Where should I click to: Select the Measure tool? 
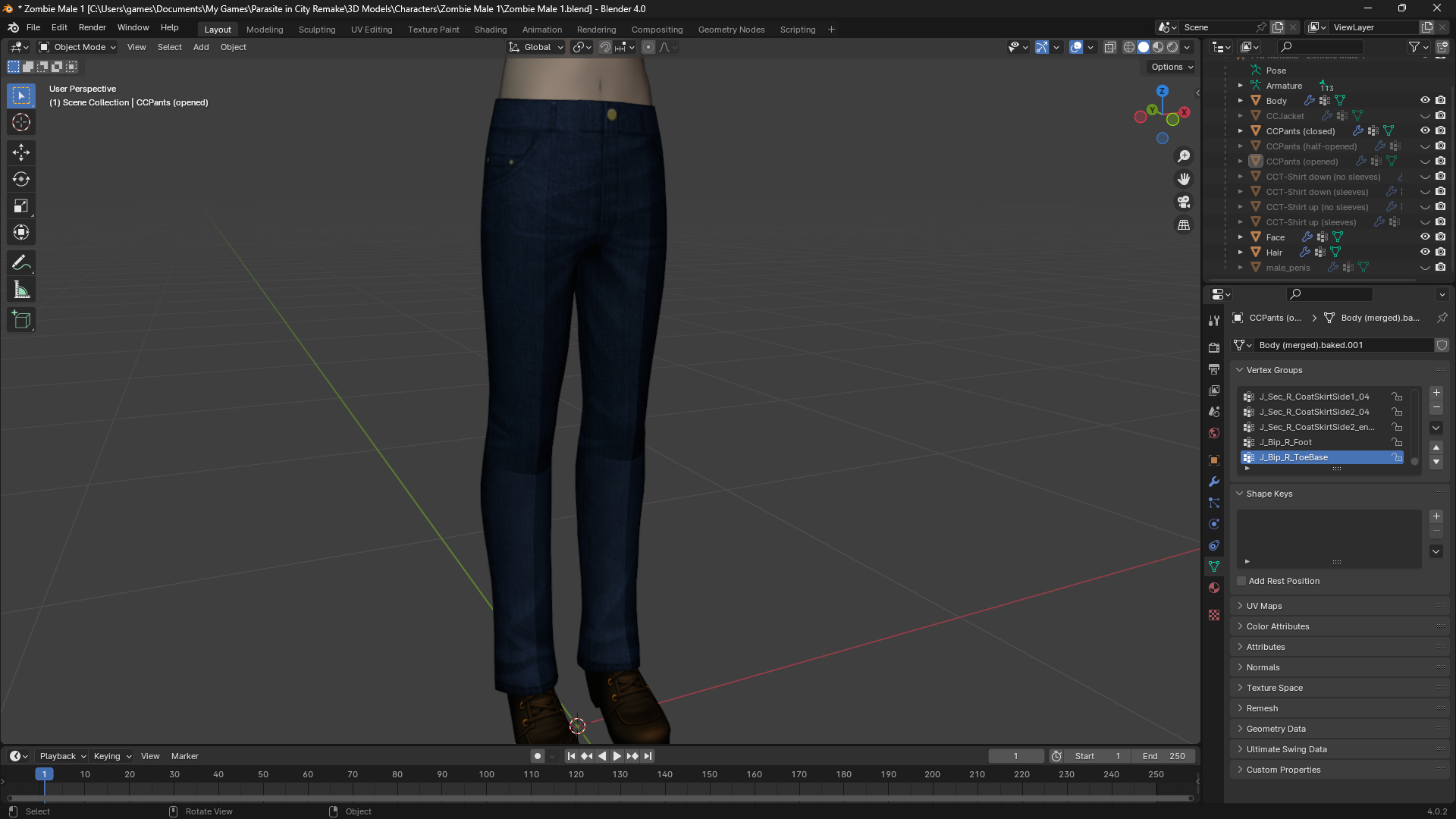21,290
